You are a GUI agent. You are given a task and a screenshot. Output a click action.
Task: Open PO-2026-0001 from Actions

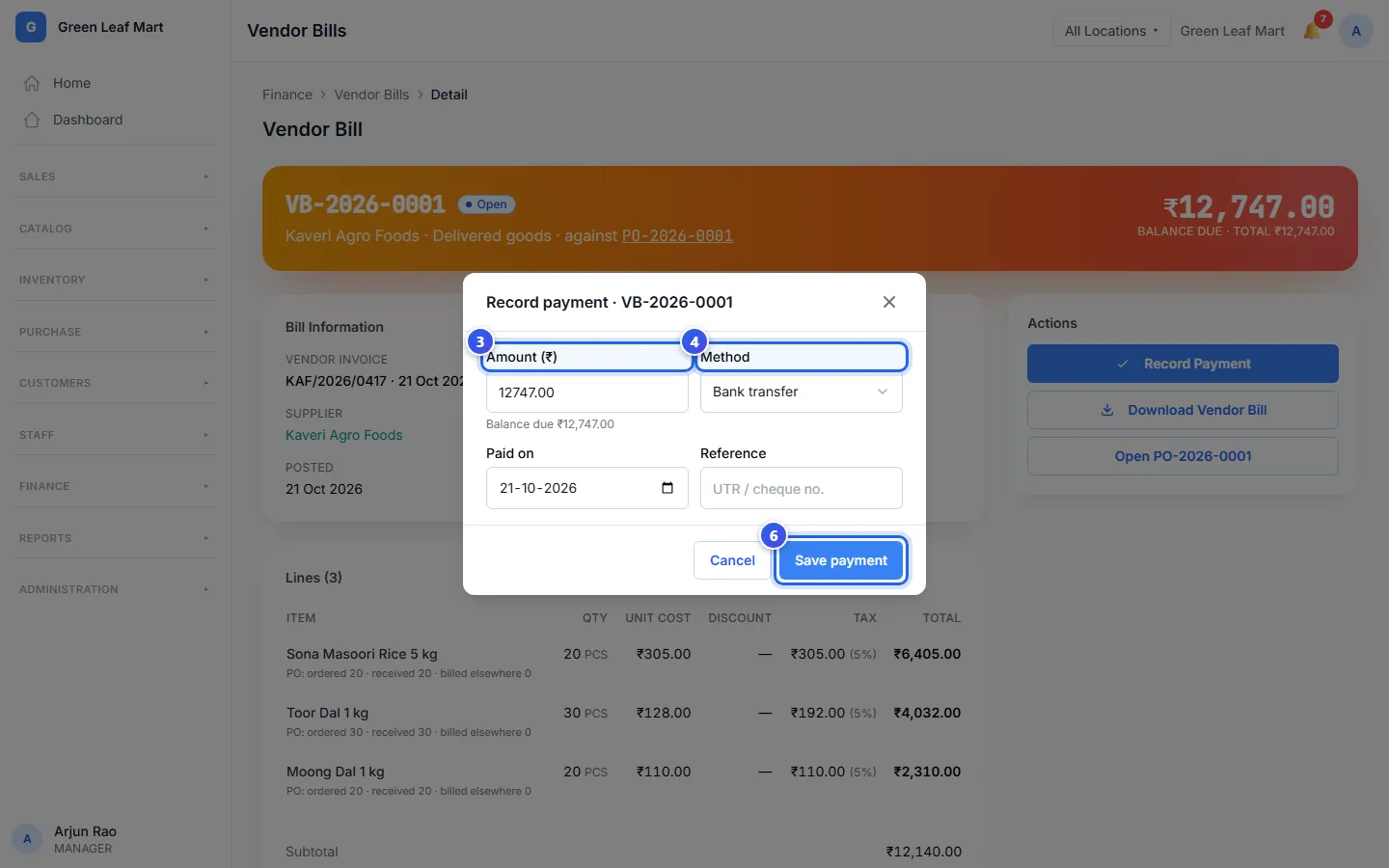pos(1183,456)
